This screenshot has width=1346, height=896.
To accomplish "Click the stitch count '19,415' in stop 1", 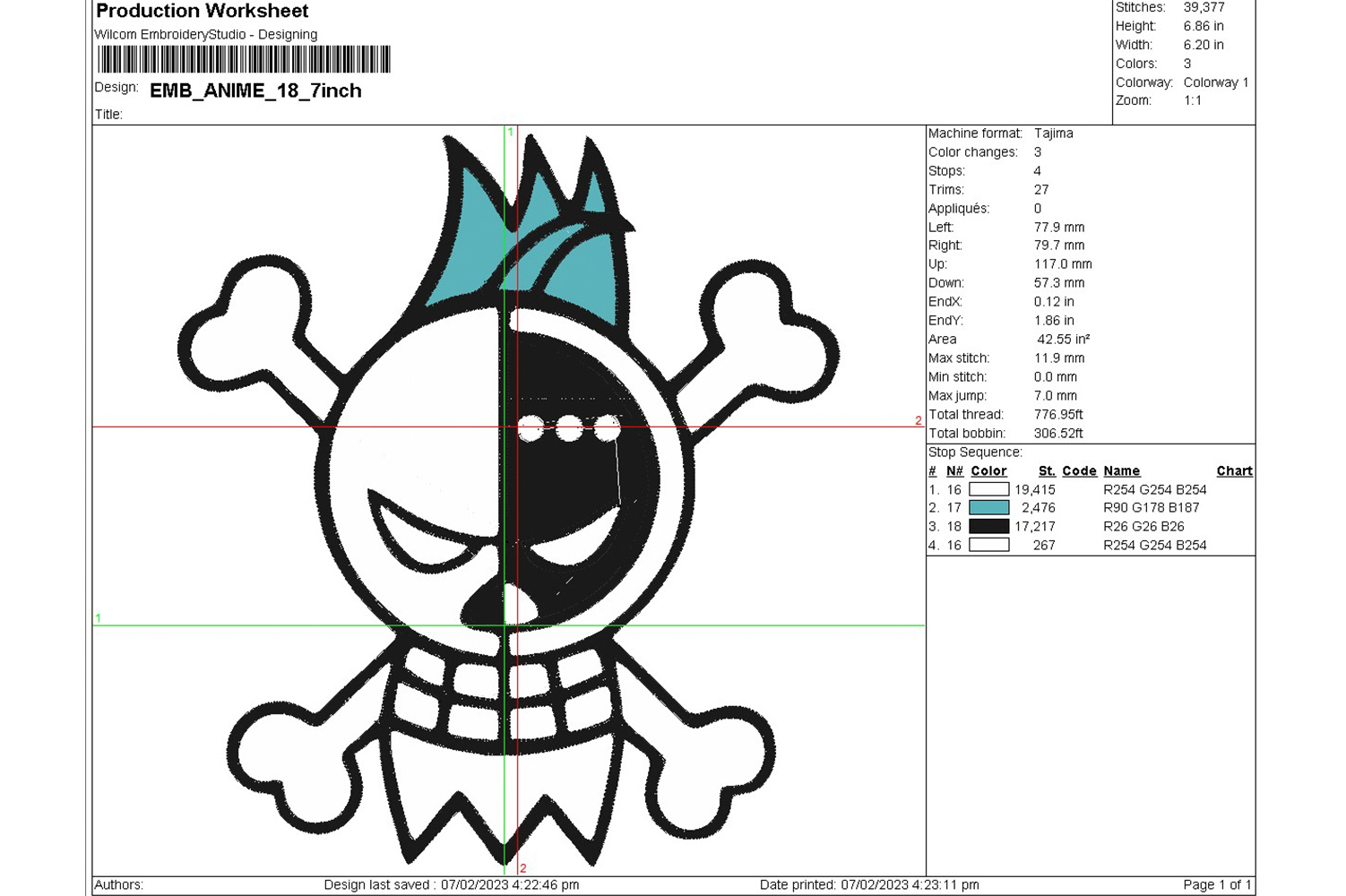I will pyautogui.click(x=1035, y=490).
